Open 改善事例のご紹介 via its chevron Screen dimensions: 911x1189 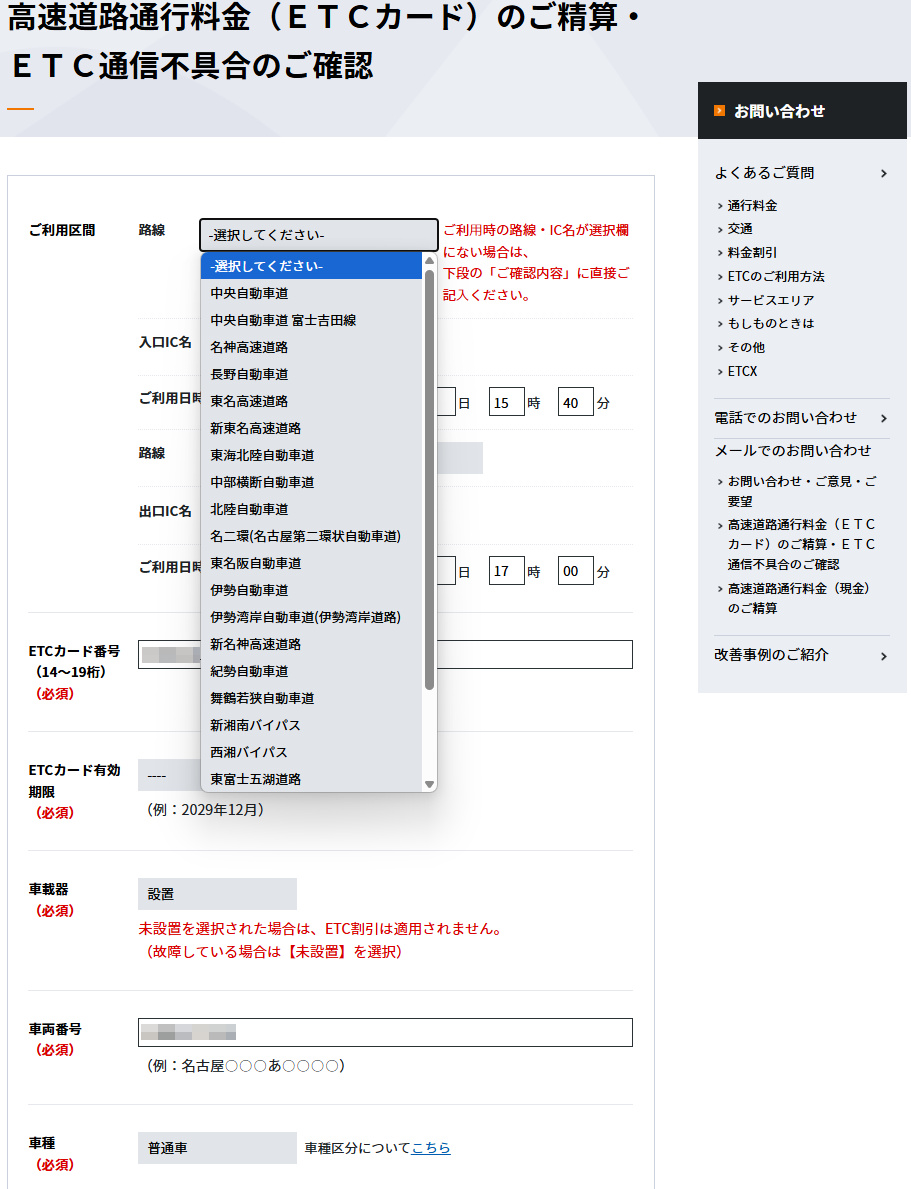883,656
